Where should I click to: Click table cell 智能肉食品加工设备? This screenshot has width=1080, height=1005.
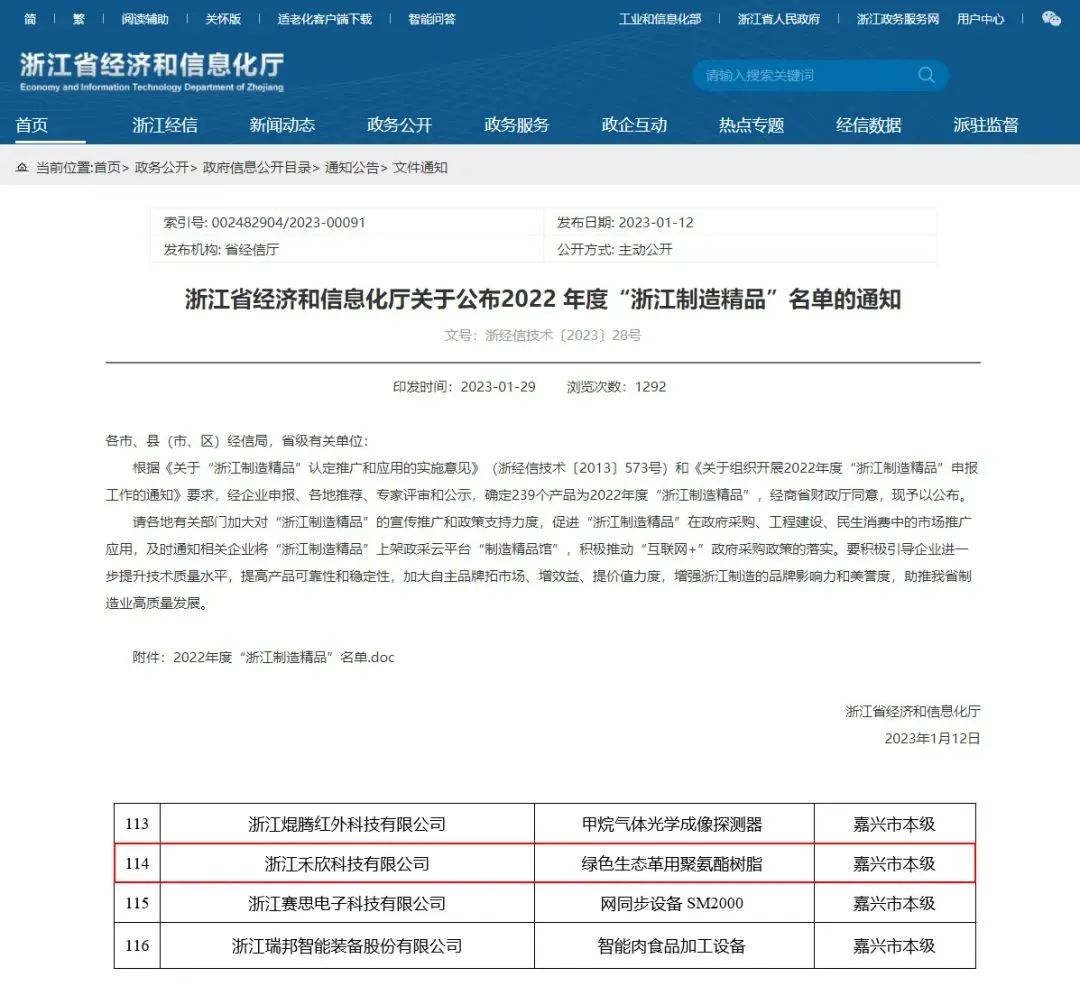point(672,946)
